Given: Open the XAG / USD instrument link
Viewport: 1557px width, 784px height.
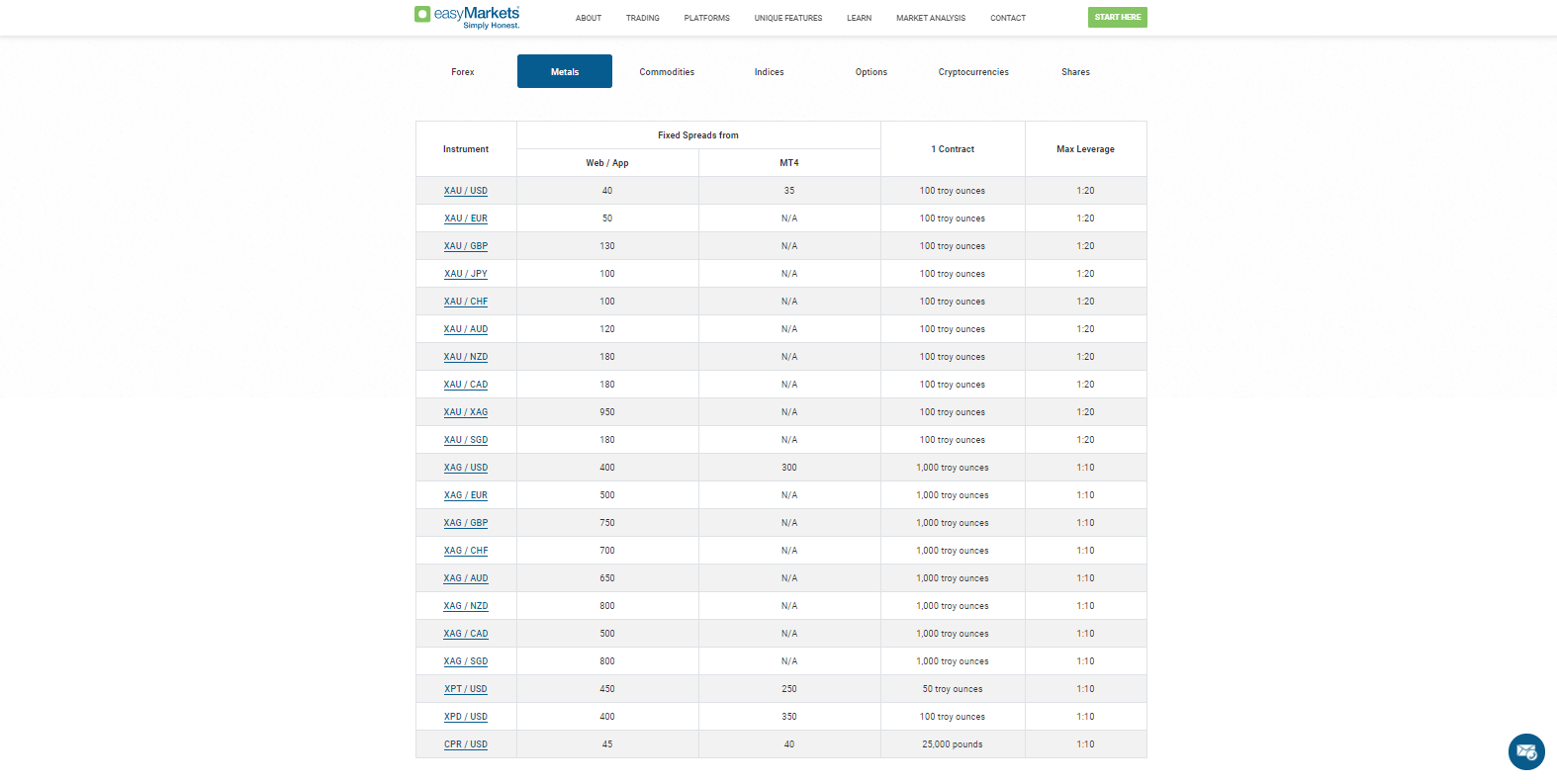Looking at the screenshot, I should pyautogui.click(x=466, y=468).
